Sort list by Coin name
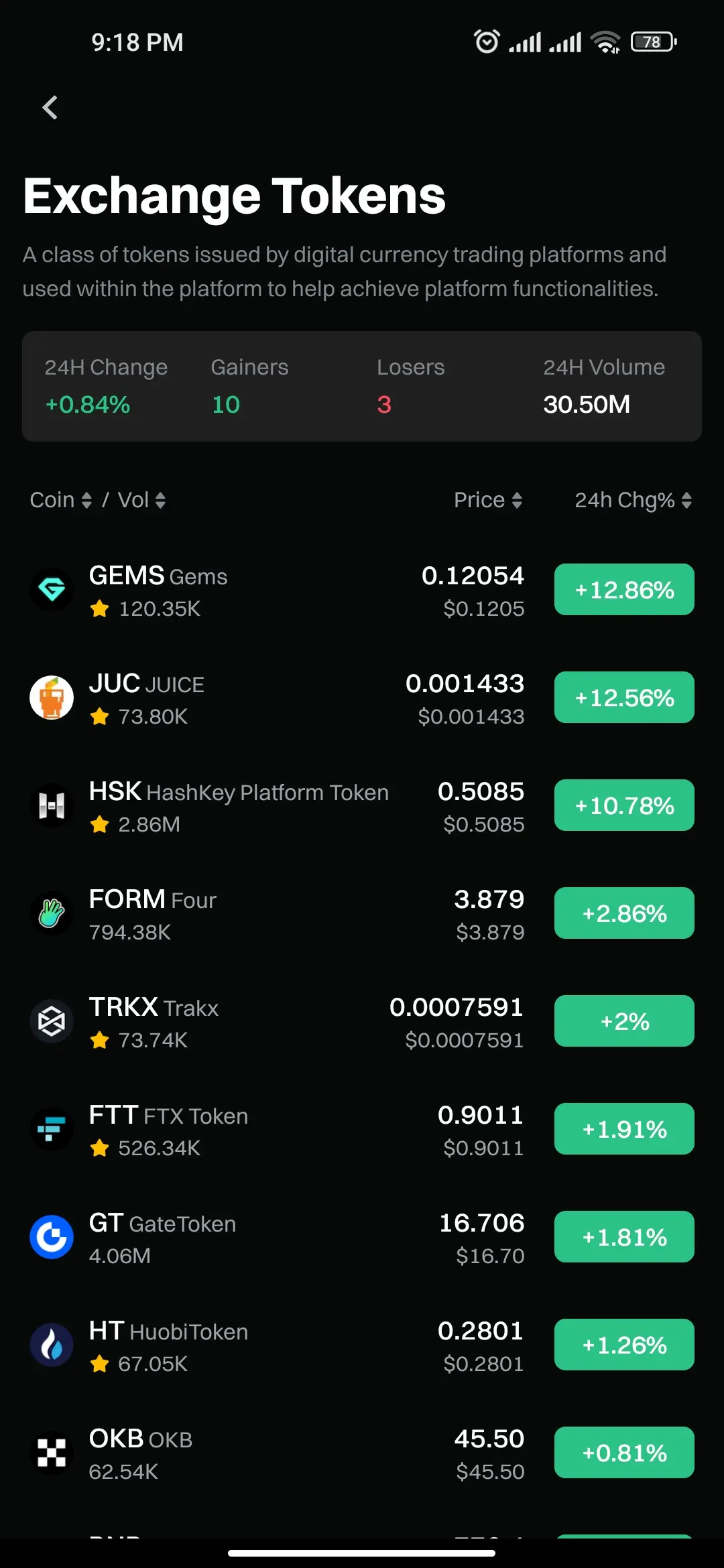 pyautogui.click(x=60, y=500)
